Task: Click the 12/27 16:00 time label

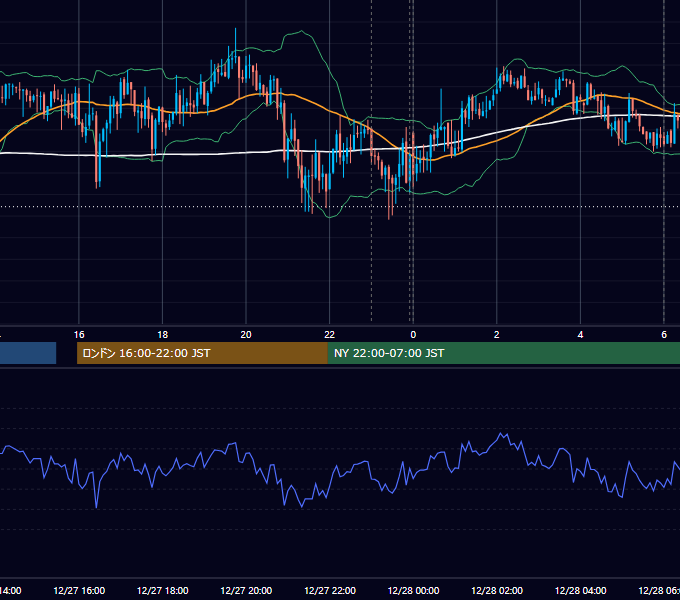Action: pyautogui.click(x=79, y=590)
